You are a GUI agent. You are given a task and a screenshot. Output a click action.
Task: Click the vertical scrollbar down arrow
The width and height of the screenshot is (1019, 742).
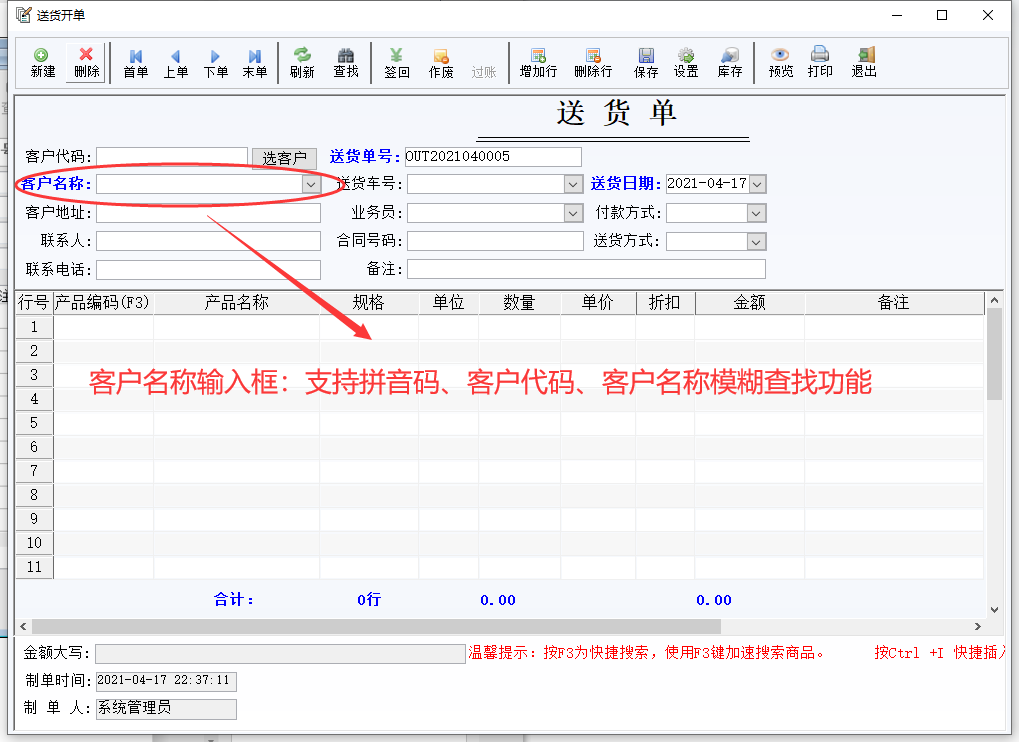994,609
